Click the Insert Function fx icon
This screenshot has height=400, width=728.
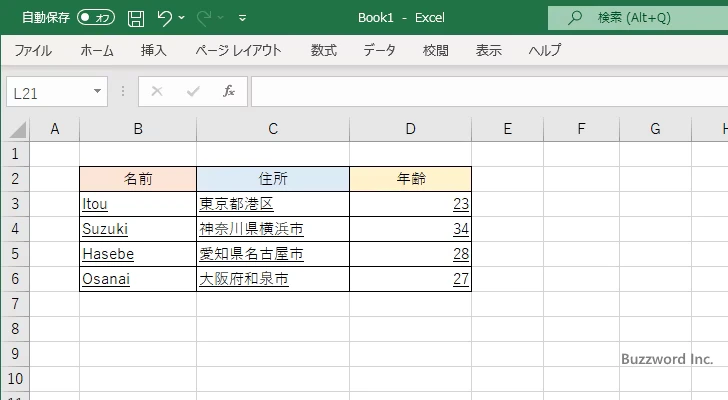click(x=229, y=91)
